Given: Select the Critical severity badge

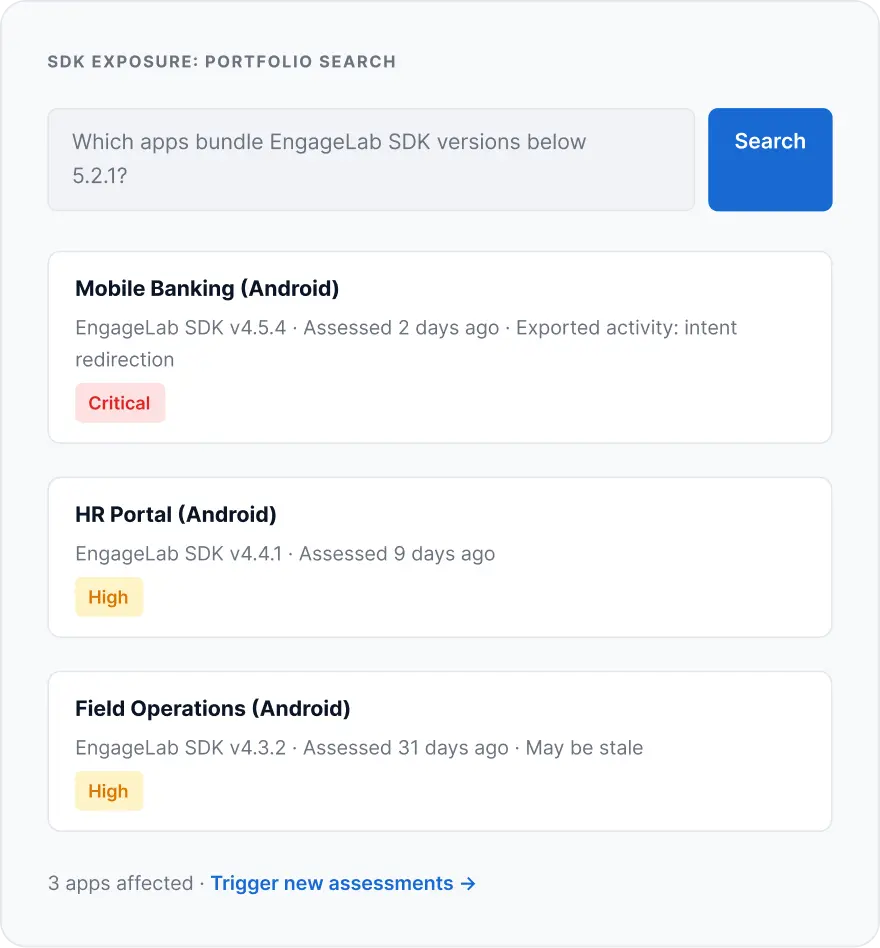Looking at the screenshot, I should 120,403.
